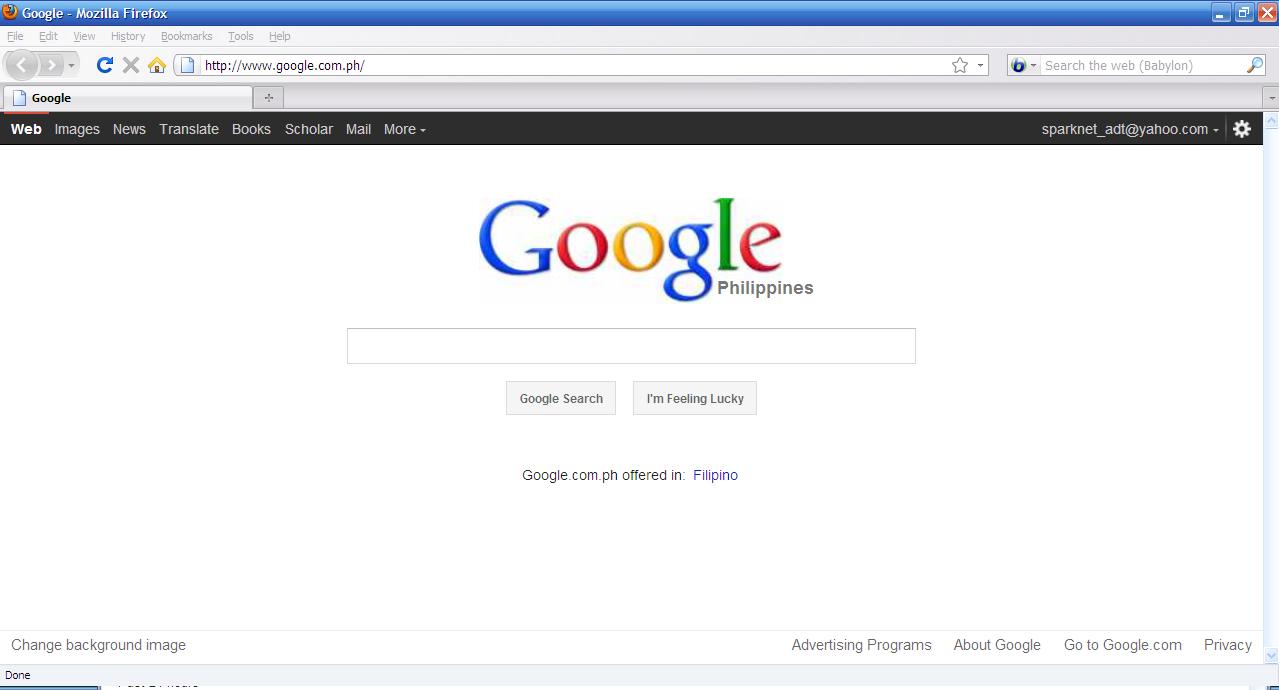Bookmark page with star icon
Screen dimensions: 1279x690
[960, 65]
